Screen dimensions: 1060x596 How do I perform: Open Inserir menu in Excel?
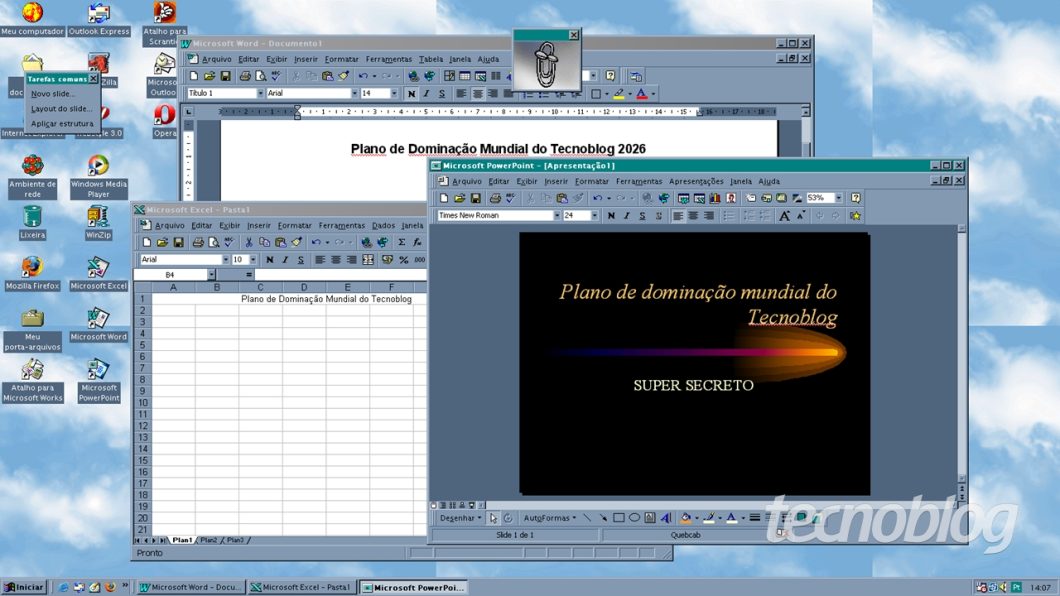[x=258, y=226]
